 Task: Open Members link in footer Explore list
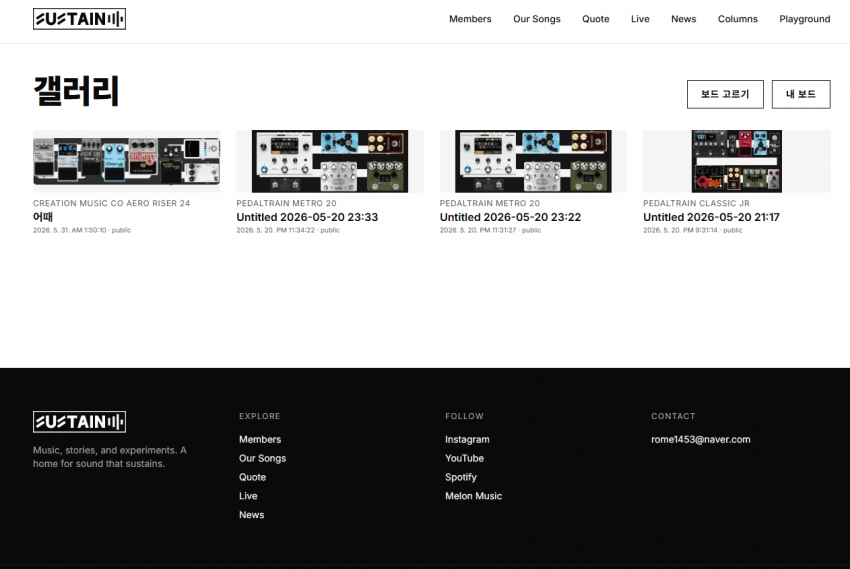[x=260, y=439]
